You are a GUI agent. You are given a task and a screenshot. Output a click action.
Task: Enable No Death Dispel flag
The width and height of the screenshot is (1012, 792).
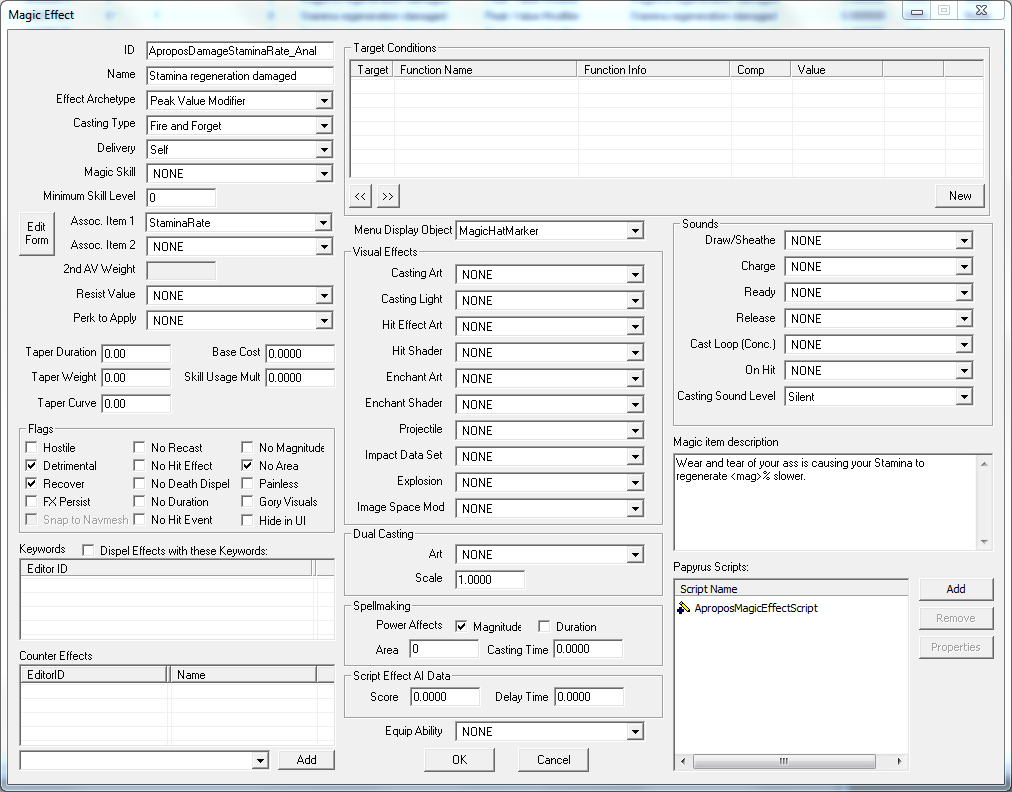pos(139,483)
